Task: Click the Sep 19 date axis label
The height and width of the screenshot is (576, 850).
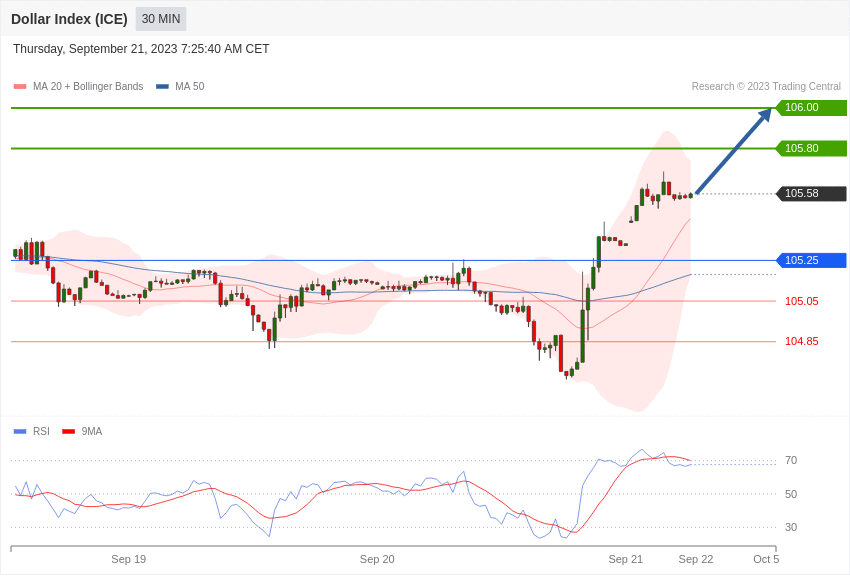Action: tap(128, 559)
